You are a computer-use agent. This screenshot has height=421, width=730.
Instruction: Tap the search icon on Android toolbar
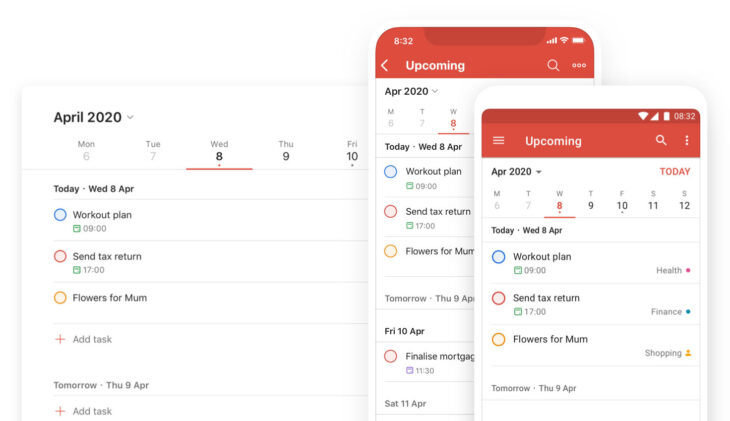pyautogui.click(x=661, y=141)
